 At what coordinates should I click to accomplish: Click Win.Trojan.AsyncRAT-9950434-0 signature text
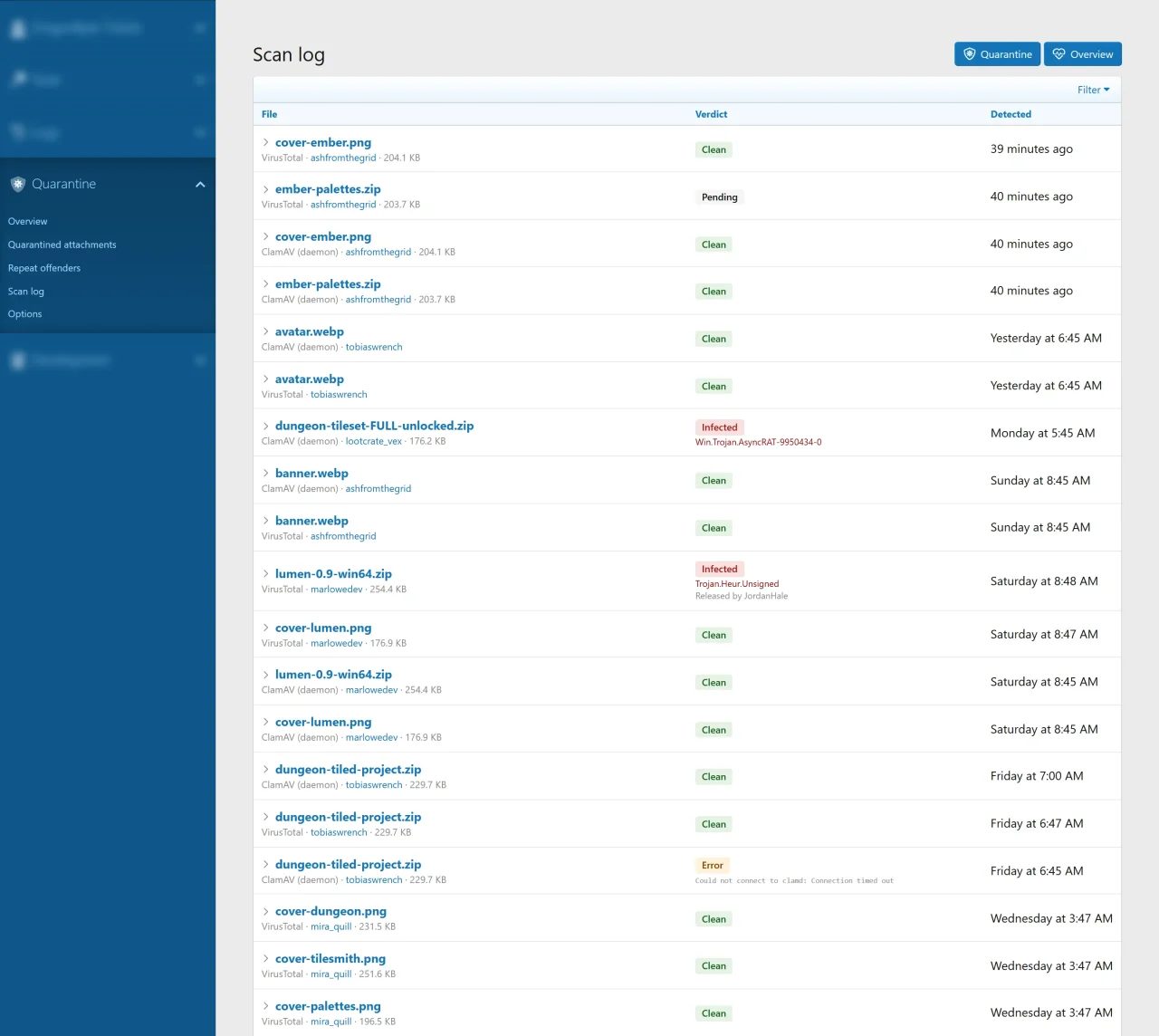[x=759, y=443]
